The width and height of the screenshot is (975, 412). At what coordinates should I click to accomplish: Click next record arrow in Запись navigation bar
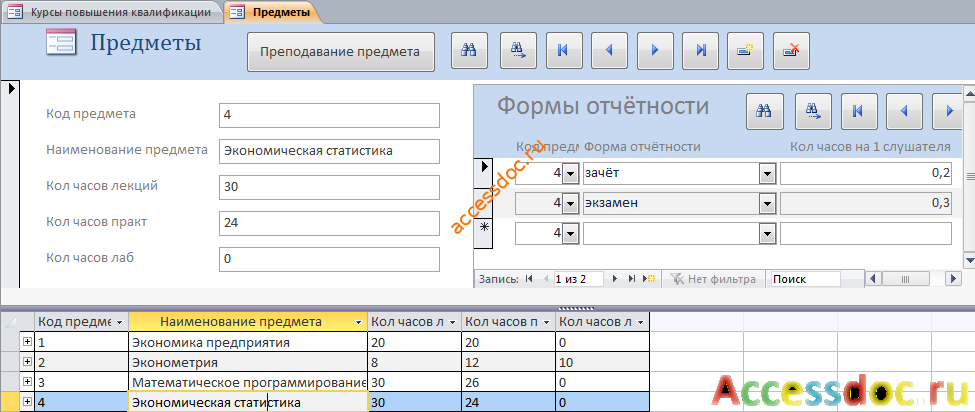pos(615,279)
